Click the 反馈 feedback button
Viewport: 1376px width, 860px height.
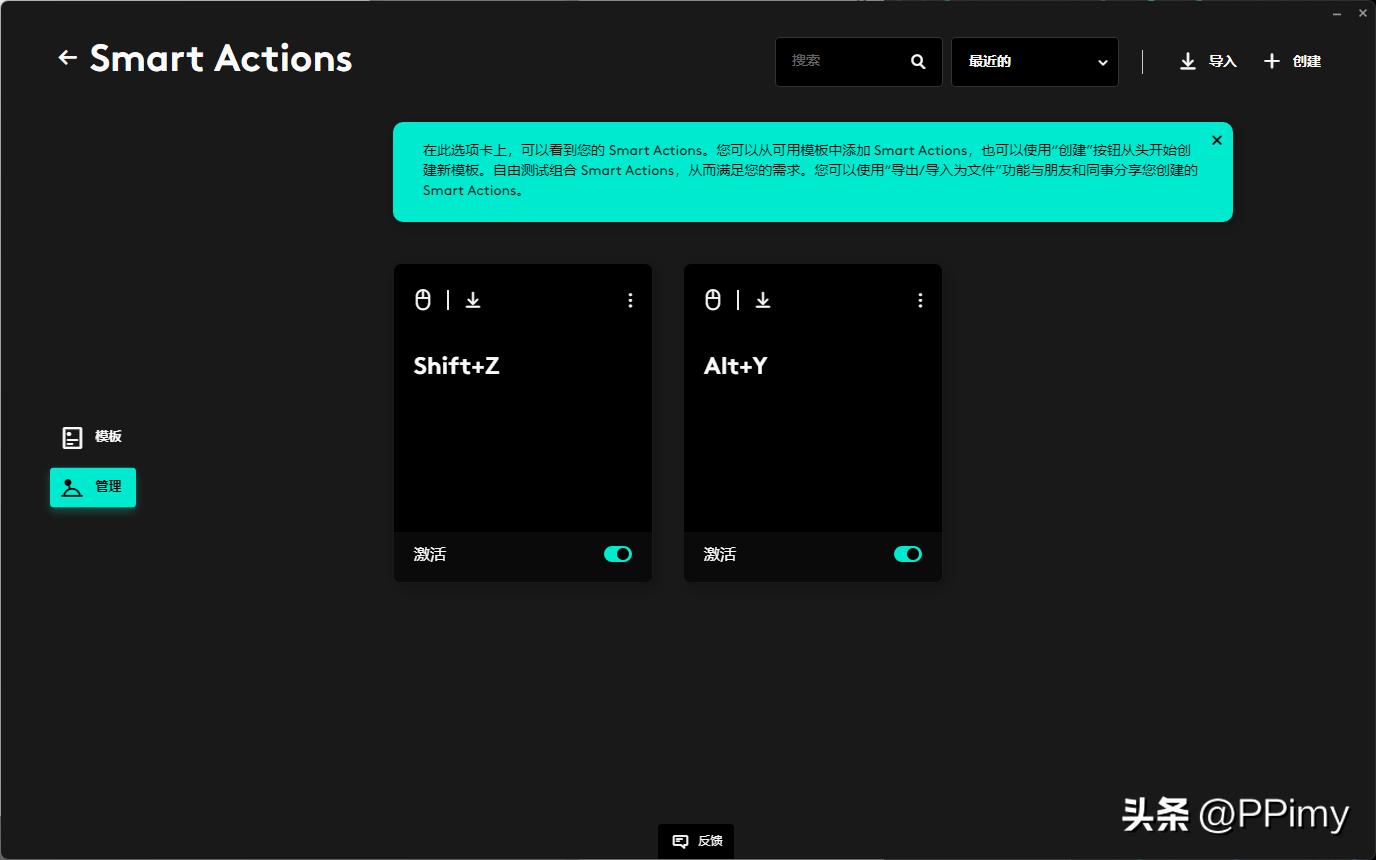[696, 841]
